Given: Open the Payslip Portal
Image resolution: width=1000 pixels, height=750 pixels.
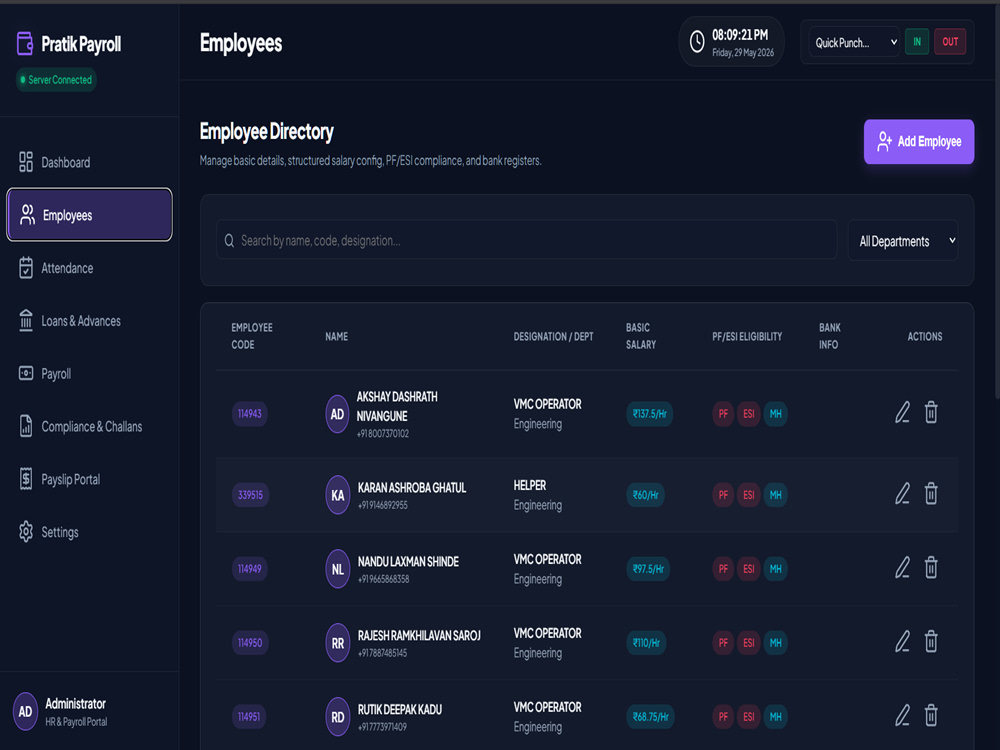Looking at the screenshot, I should pyautogui.click(x=89, y=479).
